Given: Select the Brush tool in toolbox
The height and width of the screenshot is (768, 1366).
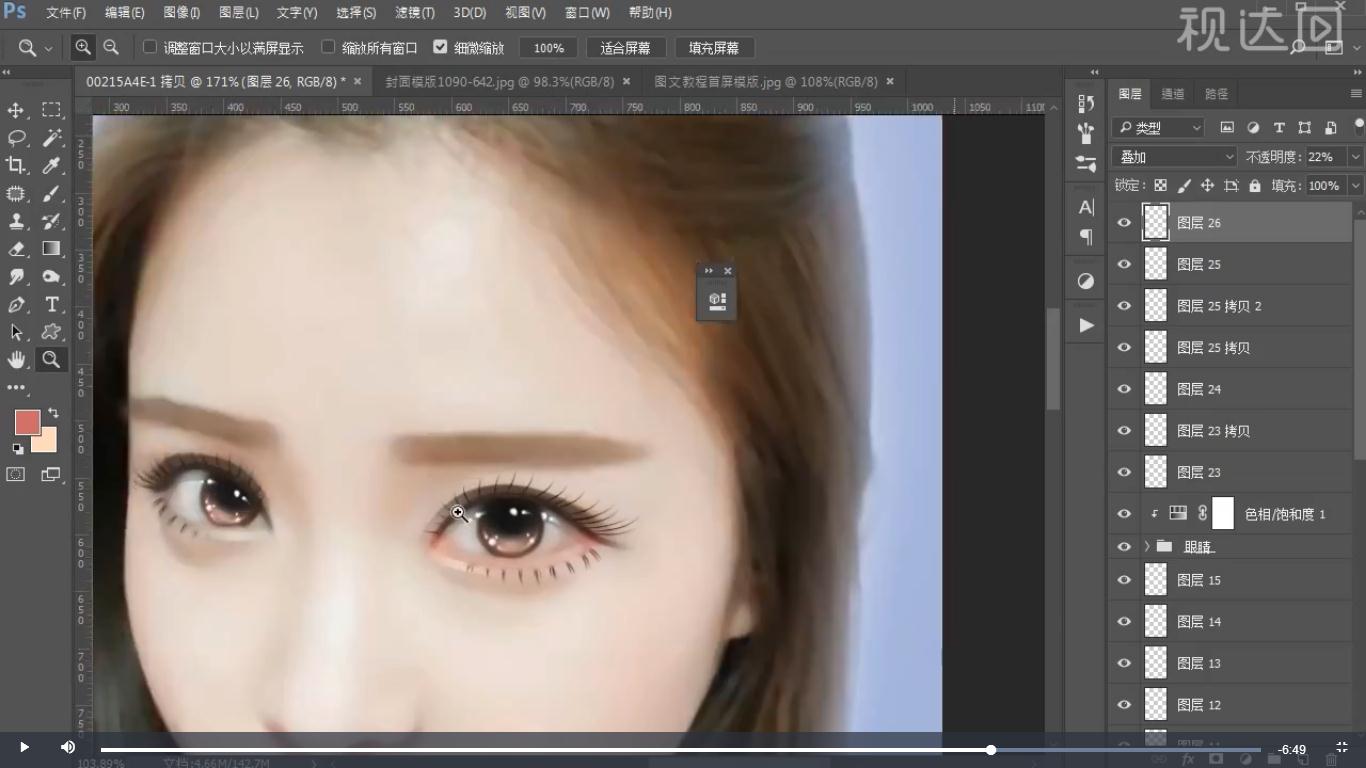Looking at the screenshot, I should tap(51, 193).
